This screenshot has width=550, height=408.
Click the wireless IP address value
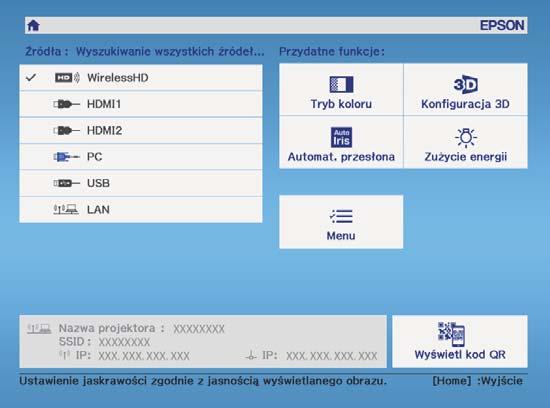click(x=144, y=356)
